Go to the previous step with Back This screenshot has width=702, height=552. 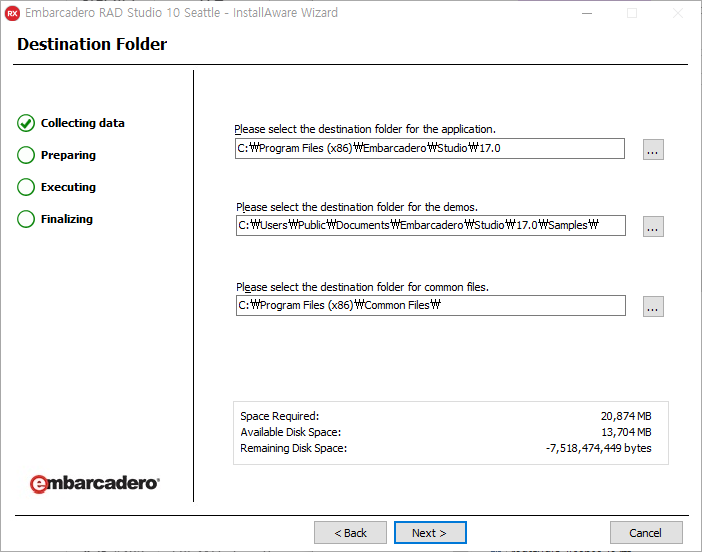click(350, 533)
